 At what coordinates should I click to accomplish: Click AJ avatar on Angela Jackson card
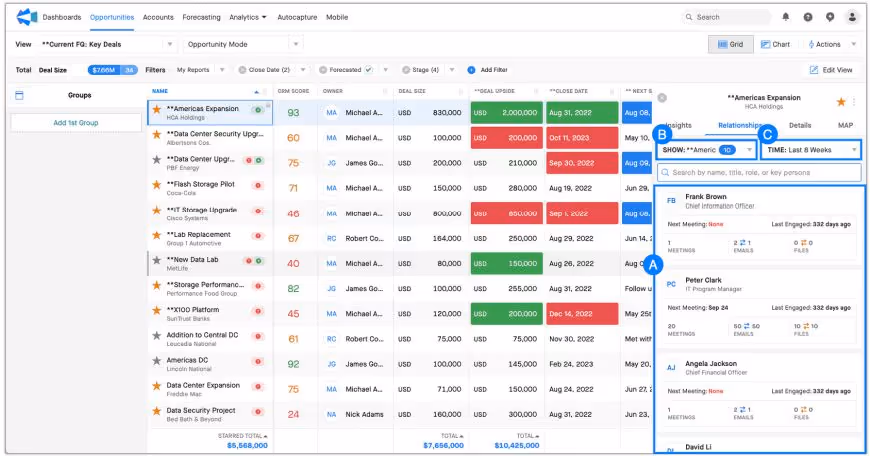coord(671,367)
